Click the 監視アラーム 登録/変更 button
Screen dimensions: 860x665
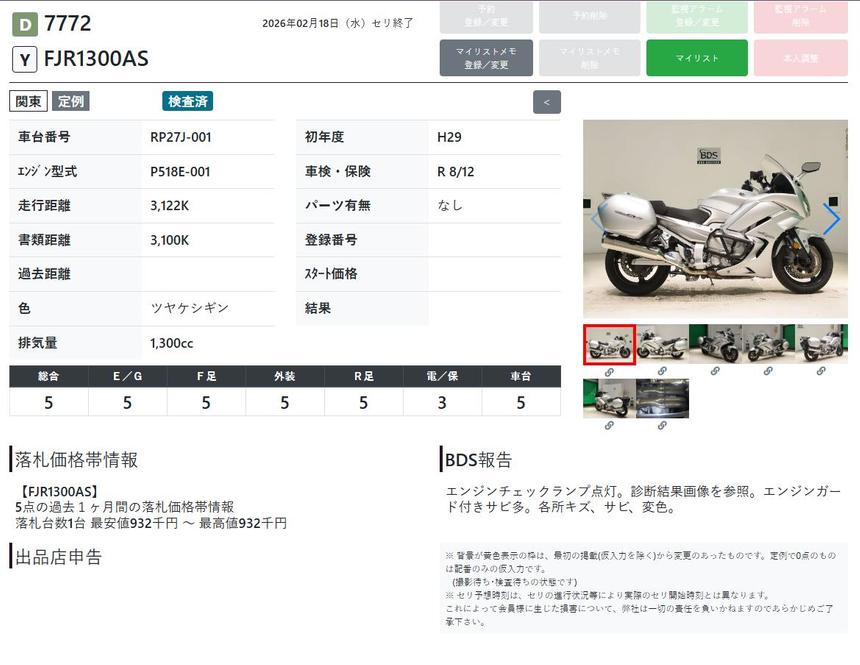pyautogui.click(x=696, y=17)
